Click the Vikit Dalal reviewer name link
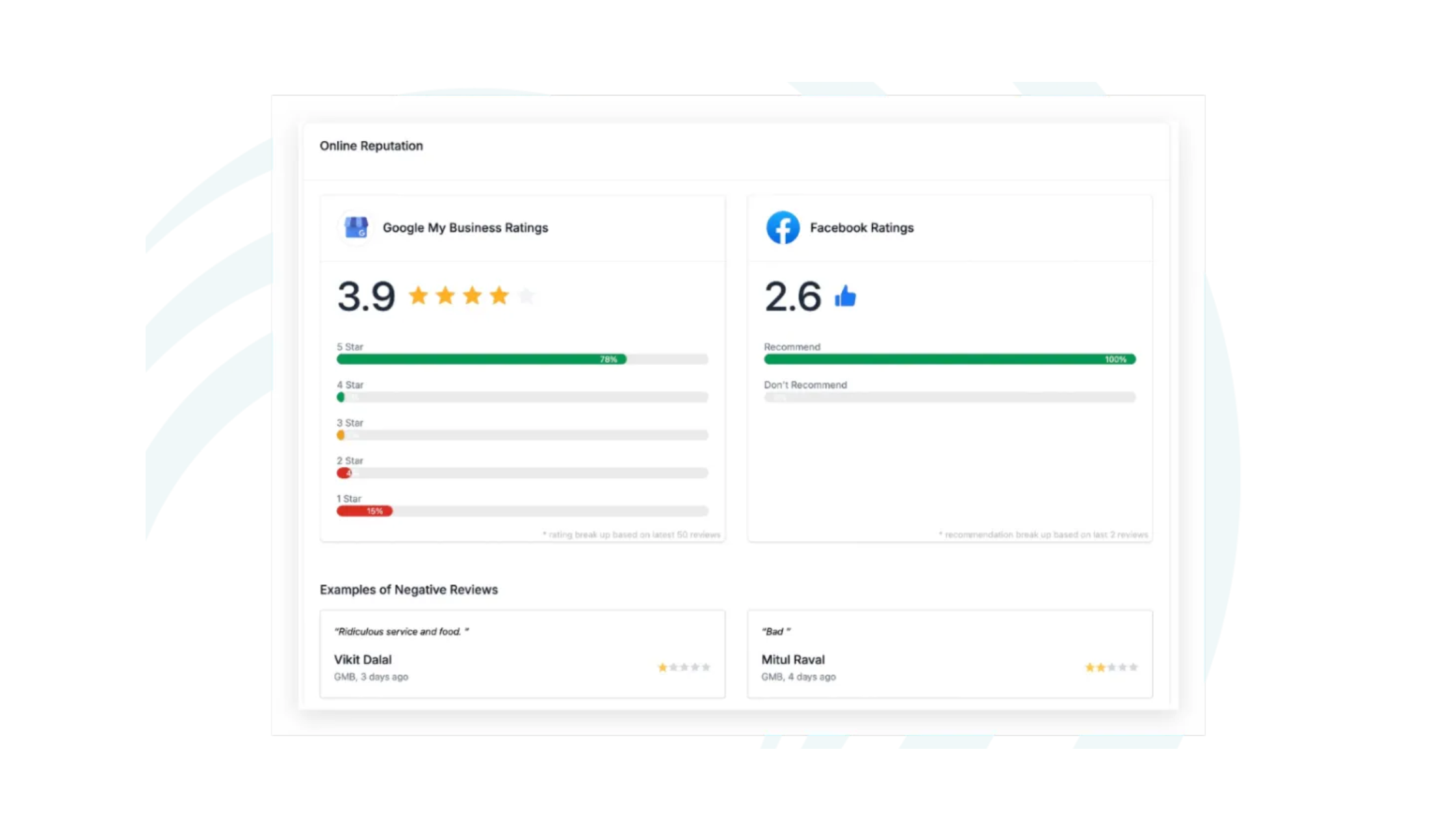This screenshot has width=1456, height=819. (x=362, y=659)
